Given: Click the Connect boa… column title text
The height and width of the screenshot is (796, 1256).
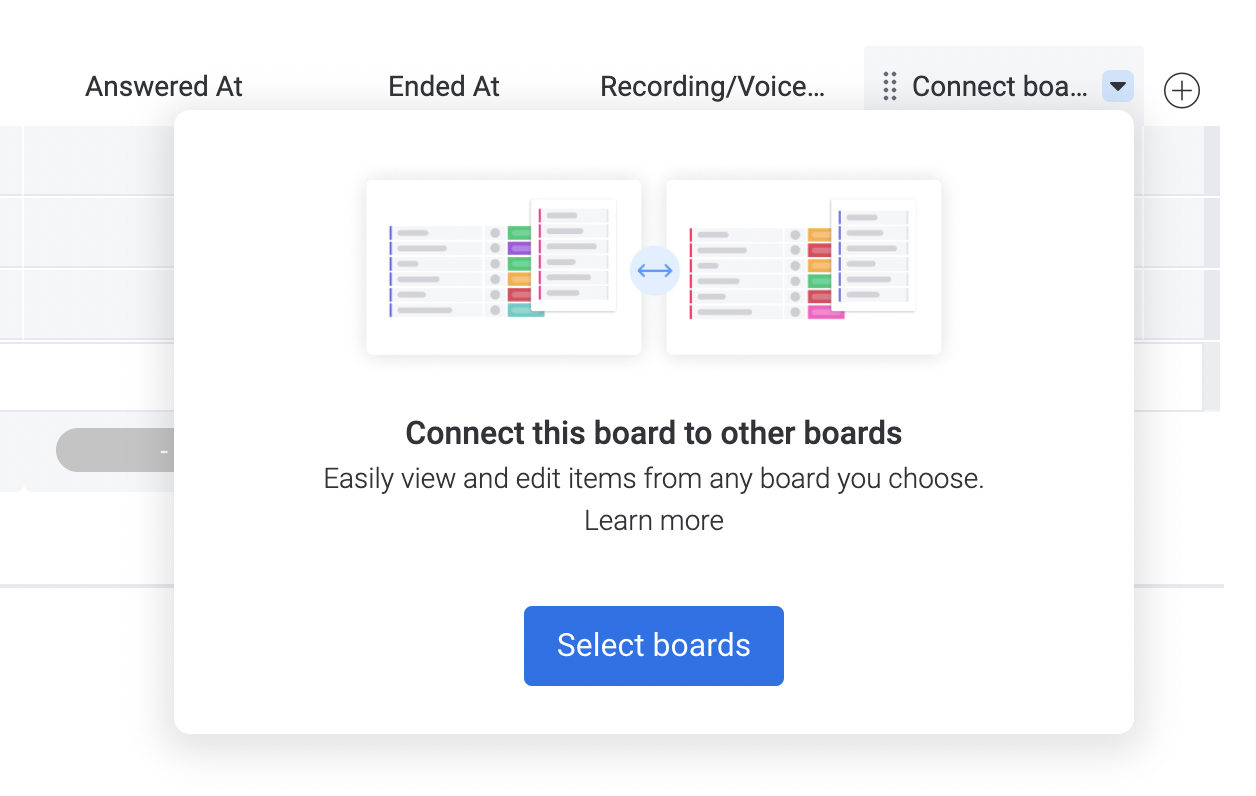Looking at the screenshot, I should coord(1000,87).
